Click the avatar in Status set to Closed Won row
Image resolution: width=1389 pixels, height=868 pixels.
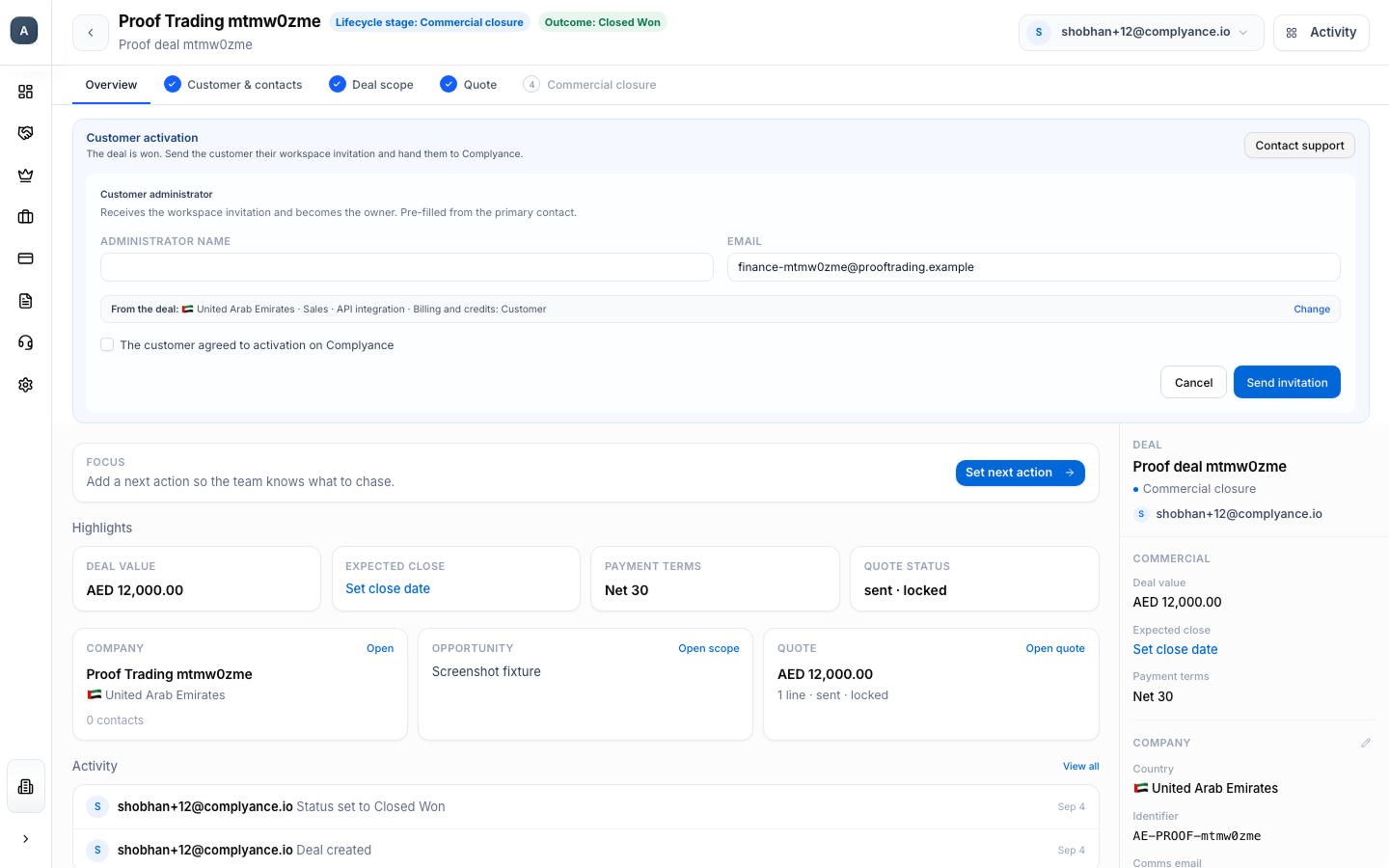click(x=97, y=806)
